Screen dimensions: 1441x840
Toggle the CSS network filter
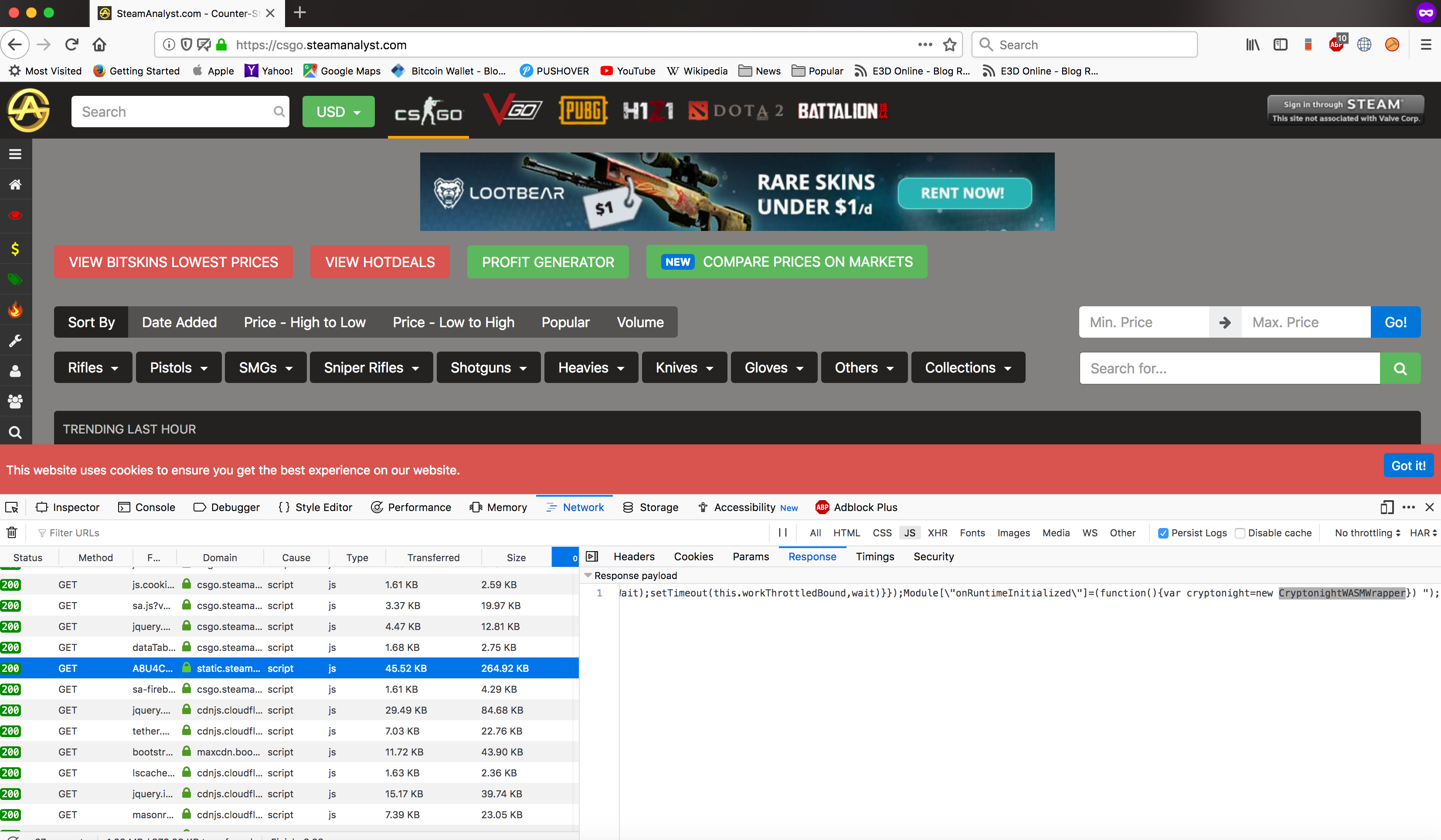(882, 532)
